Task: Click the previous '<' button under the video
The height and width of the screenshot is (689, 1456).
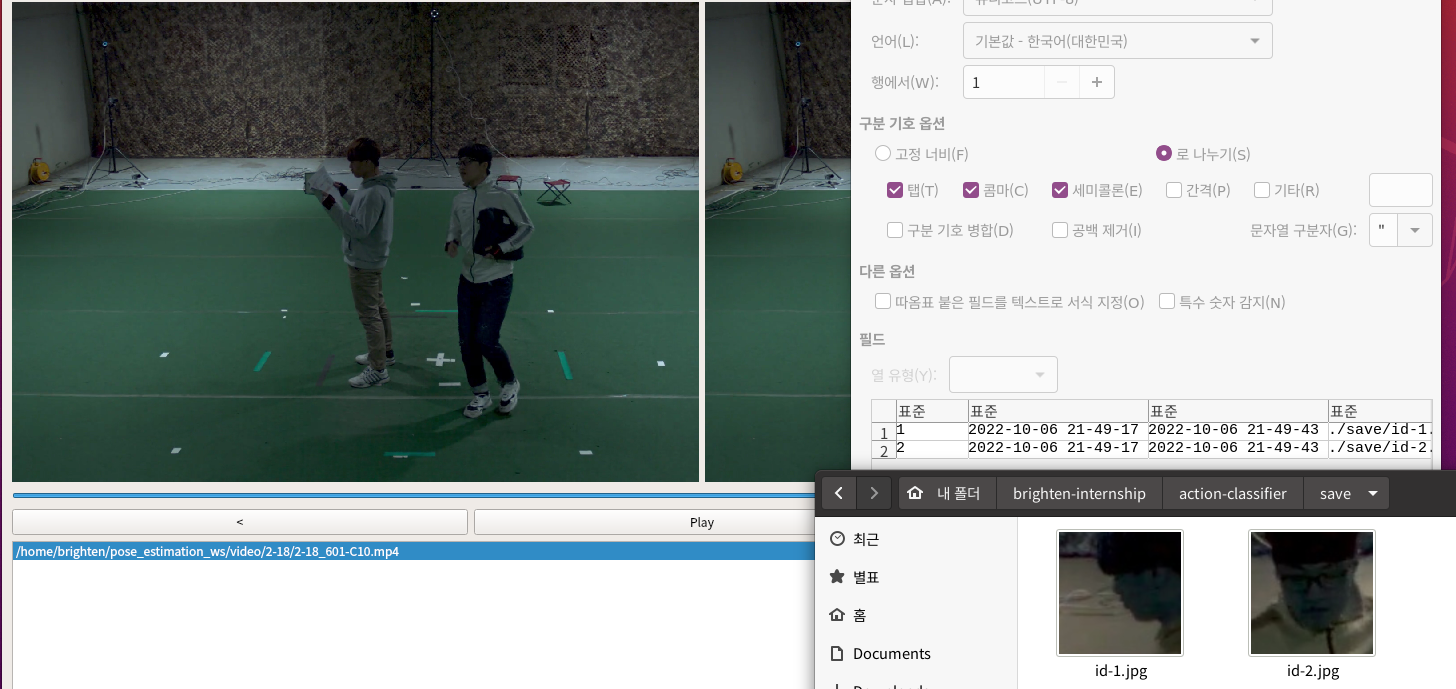Action: tap(240, 522)
